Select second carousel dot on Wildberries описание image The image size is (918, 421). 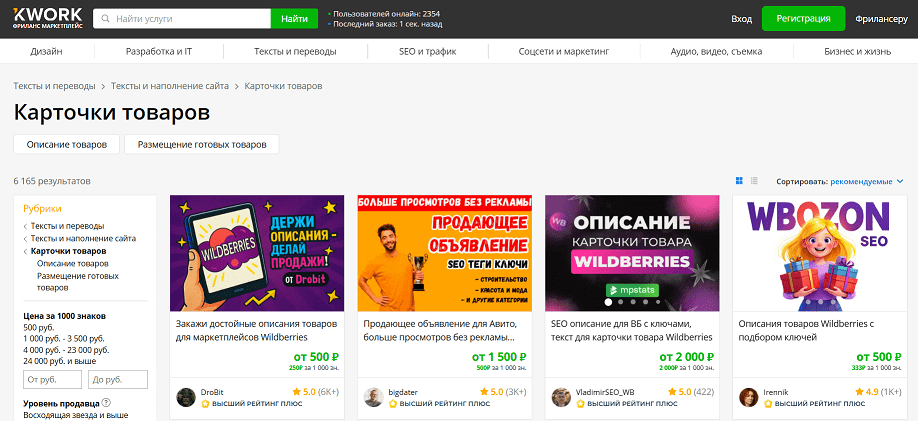click(621, 302)
